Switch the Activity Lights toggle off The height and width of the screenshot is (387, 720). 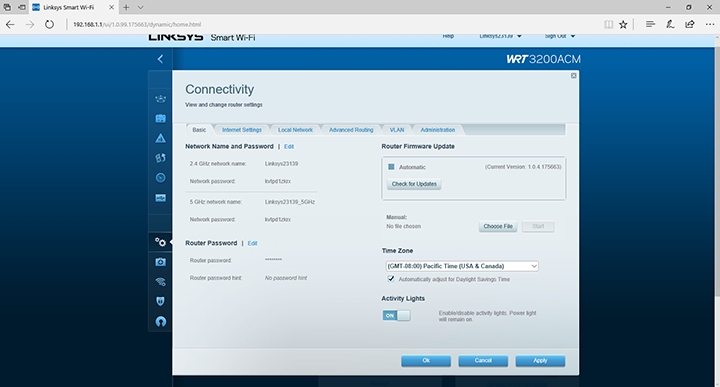[396, 315]
